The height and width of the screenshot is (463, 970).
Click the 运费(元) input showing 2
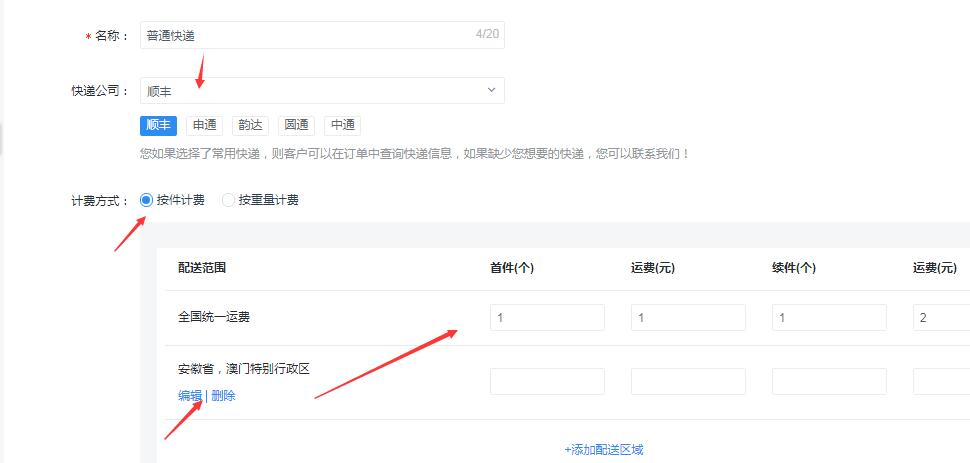[x=942, y=318]
